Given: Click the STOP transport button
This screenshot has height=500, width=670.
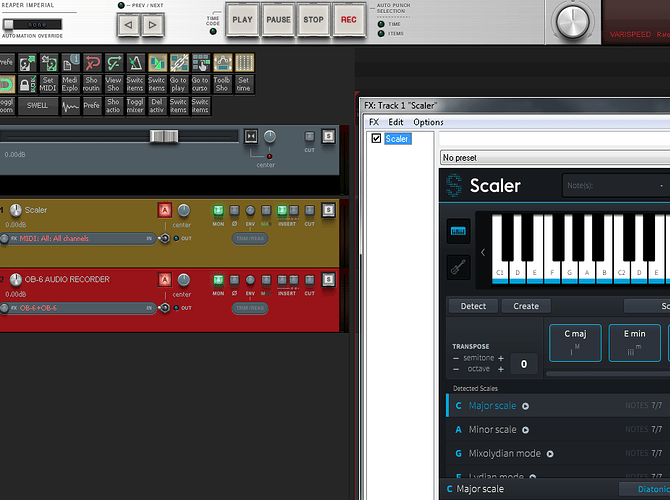Looking at the screenshot, I should (313, 20).
